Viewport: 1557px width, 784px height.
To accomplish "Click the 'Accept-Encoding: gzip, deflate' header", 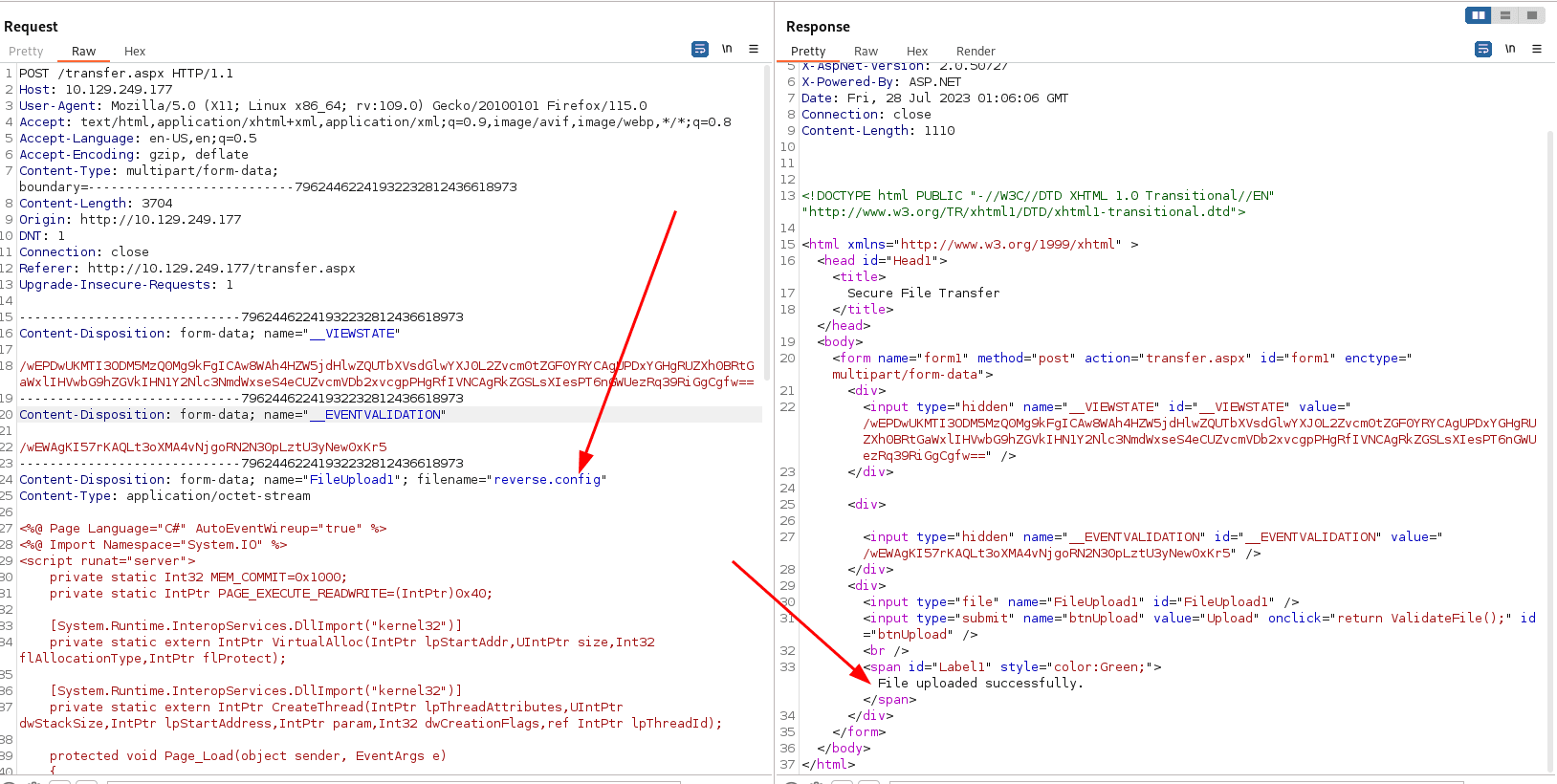I will coord(134,155).
